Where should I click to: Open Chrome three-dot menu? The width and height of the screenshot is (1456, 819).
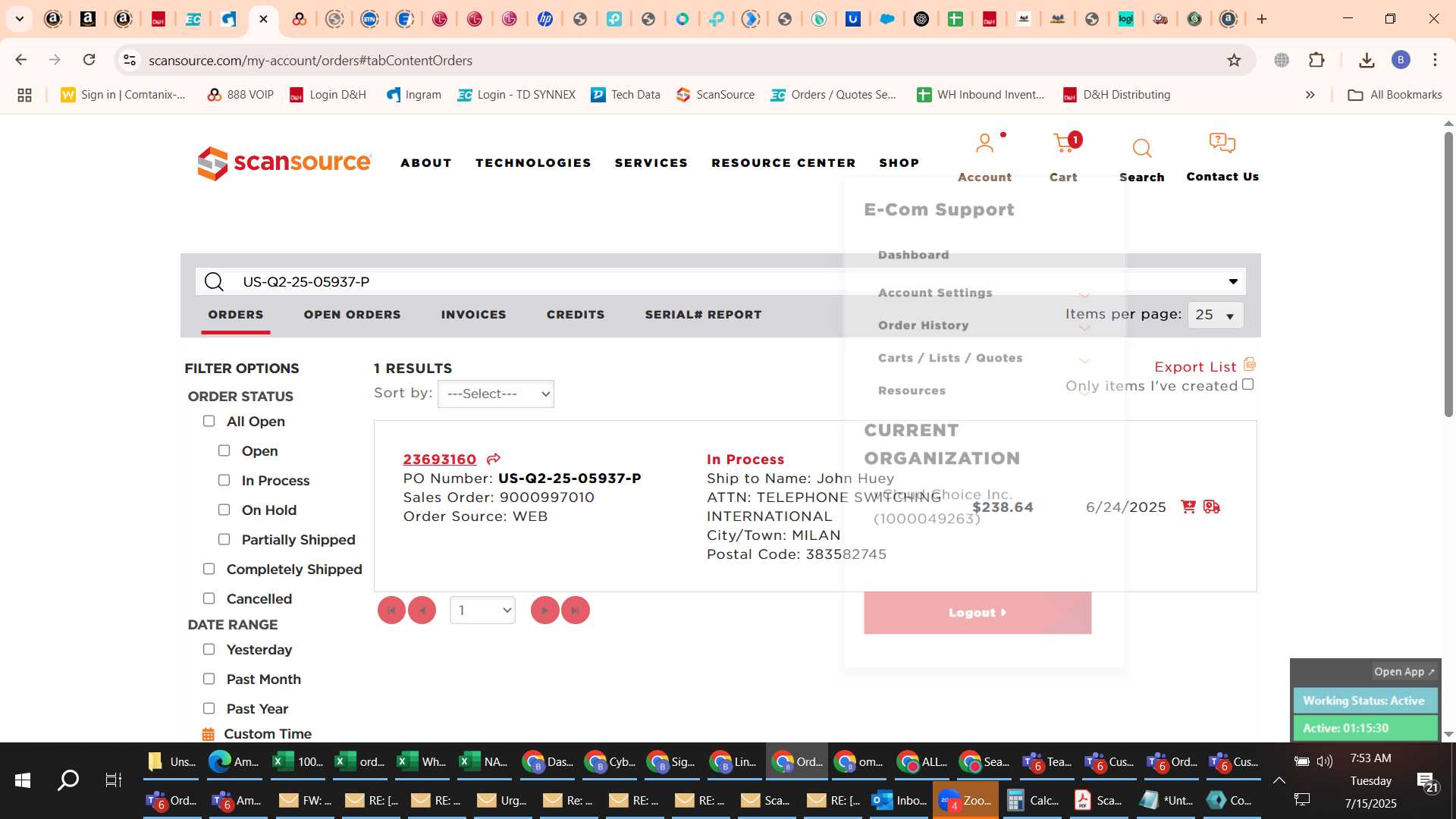tap(1435, 60)
